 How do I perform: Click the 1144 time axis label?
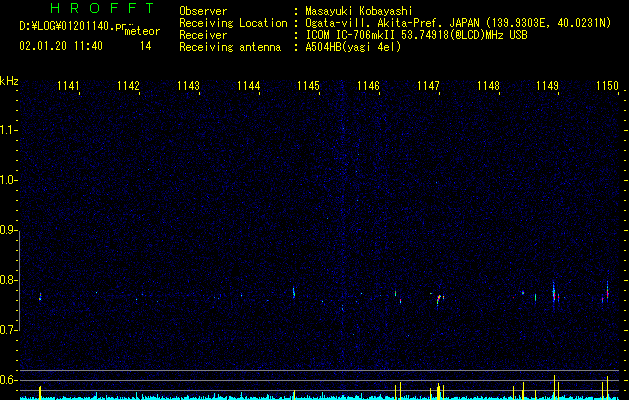[x=248, y=86]
